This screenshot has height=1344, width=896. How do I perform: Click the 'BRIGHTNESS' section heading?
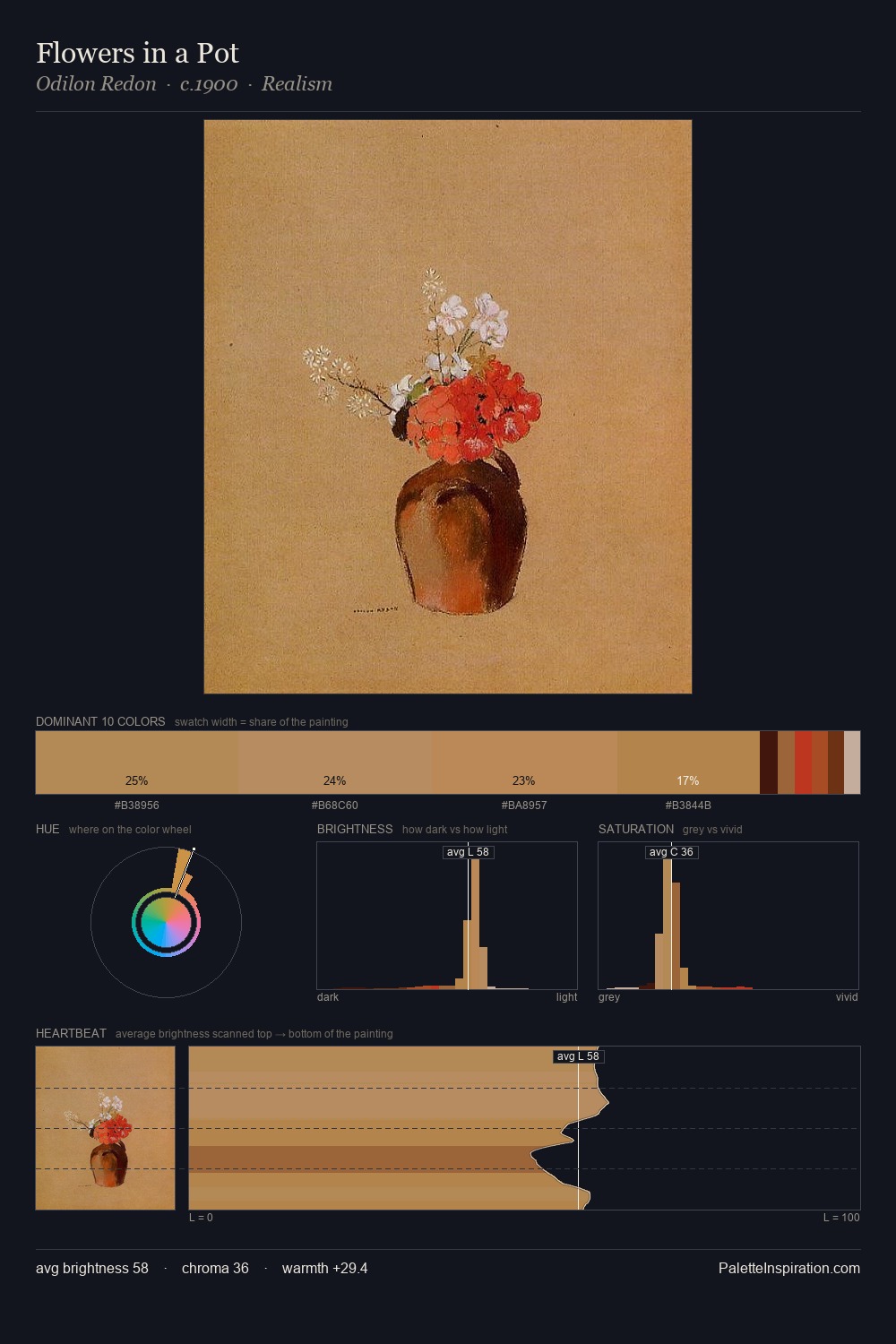coord(355,829)
